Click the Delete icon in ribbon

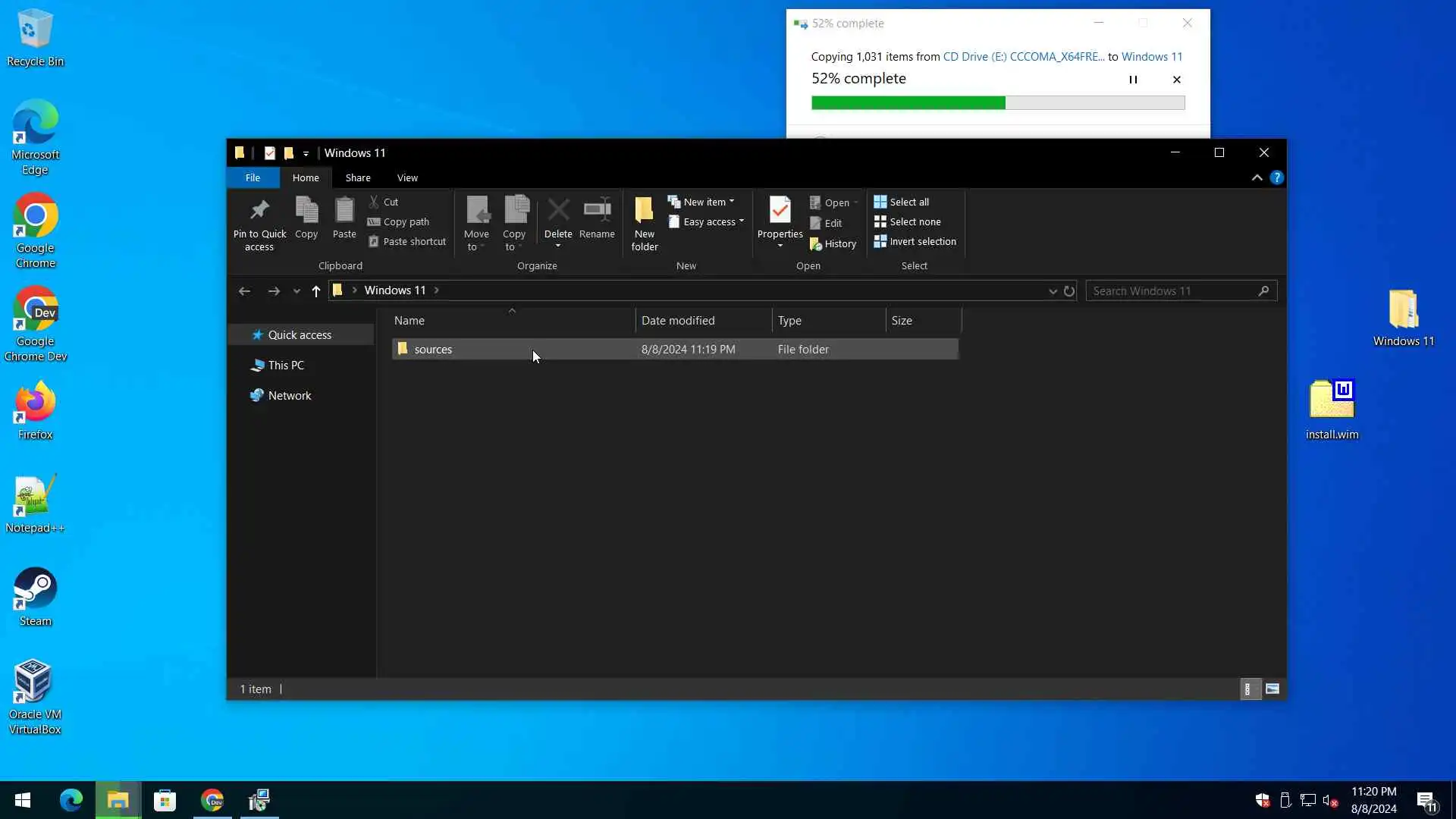tap(558, 211)
